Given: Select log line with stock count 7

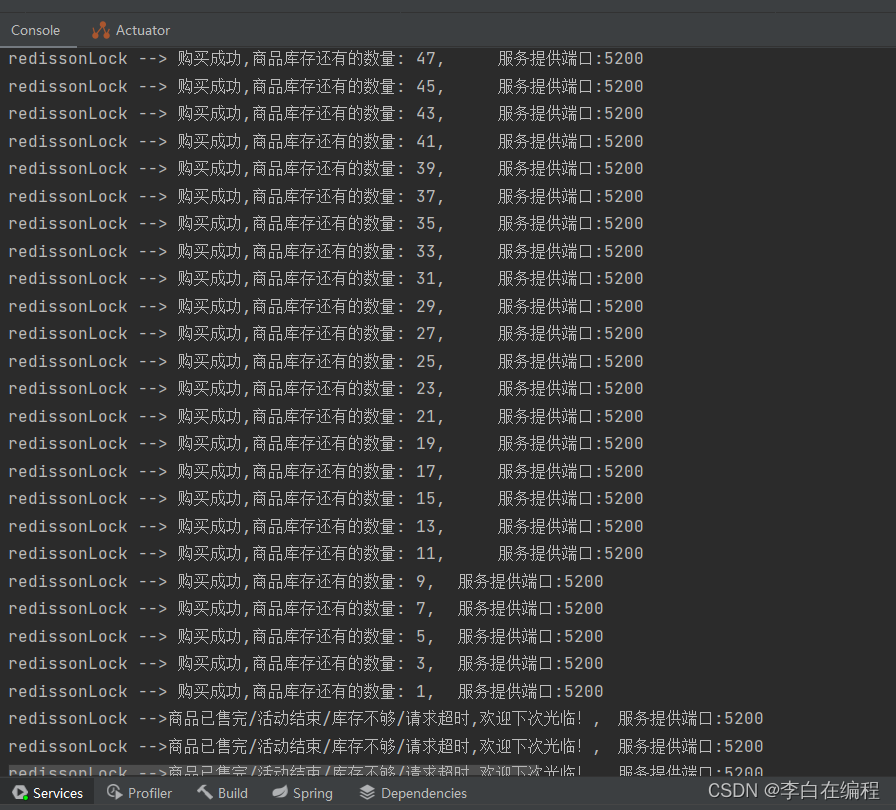Looking at the screenshot, I should (306, 609).
